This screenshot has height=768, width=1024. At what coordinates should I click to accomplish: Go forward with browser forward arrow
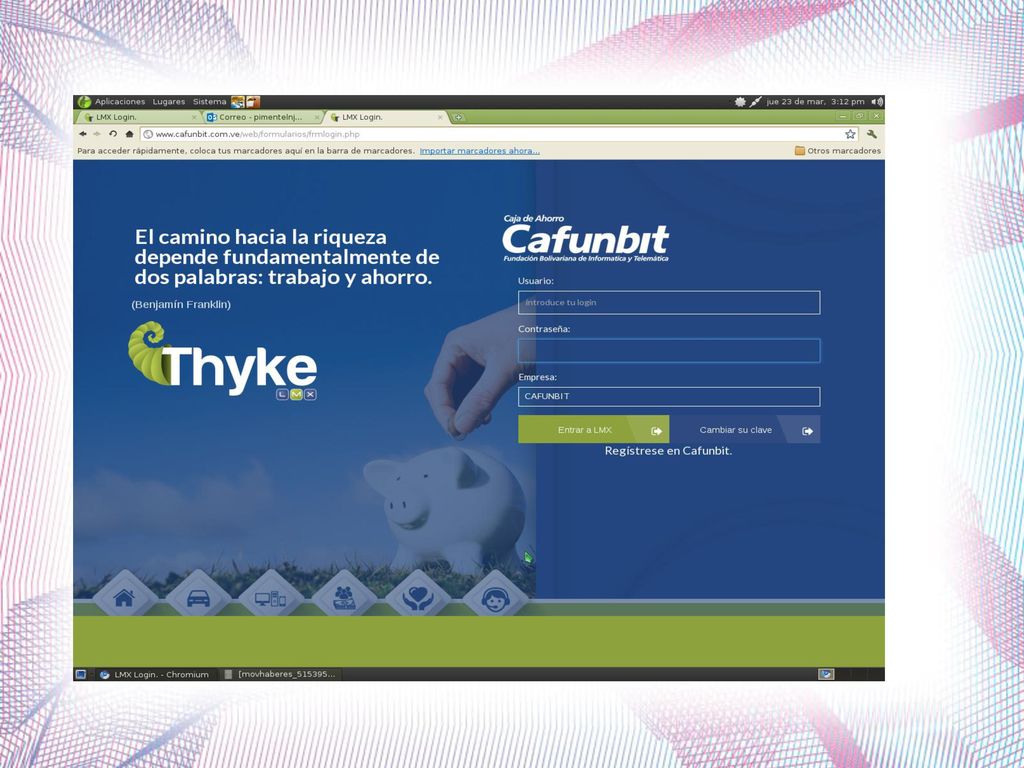point(97,134)
